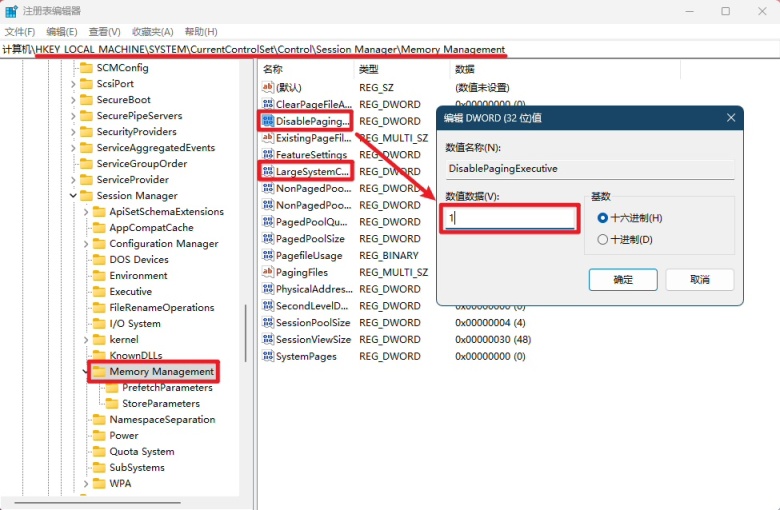Click the Registry Editor app icon in the title bar
The width and height of the screenshot is (780, 510).
(11, 11)
